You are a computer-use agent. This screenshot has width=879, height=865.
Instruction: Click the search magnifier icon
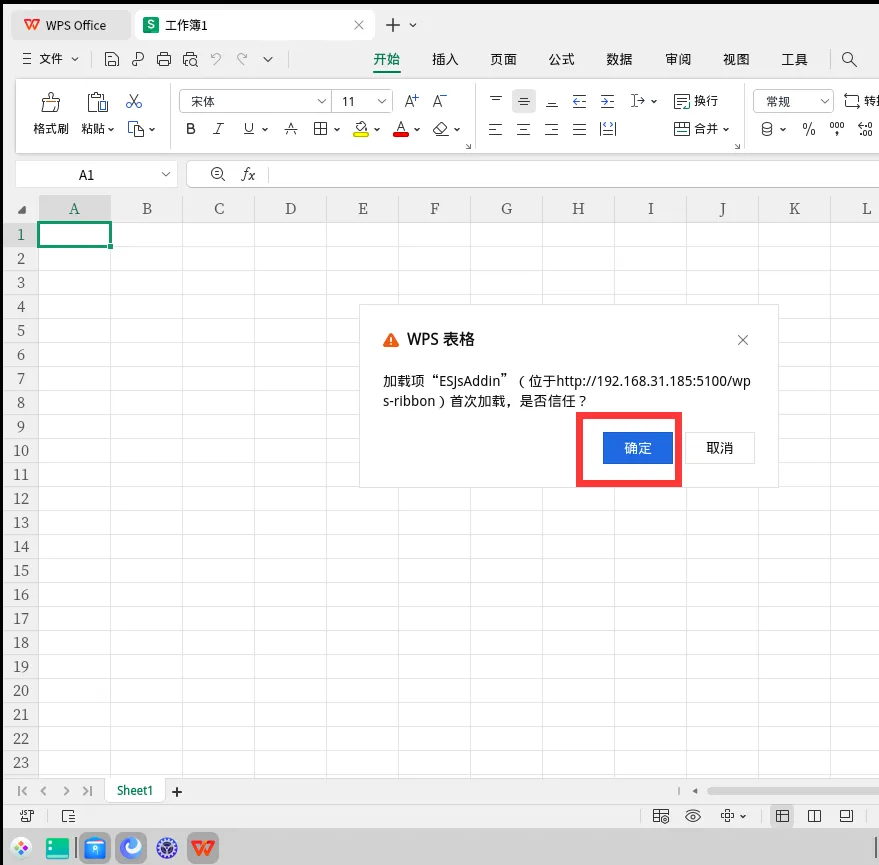click(x=849, y=59)
